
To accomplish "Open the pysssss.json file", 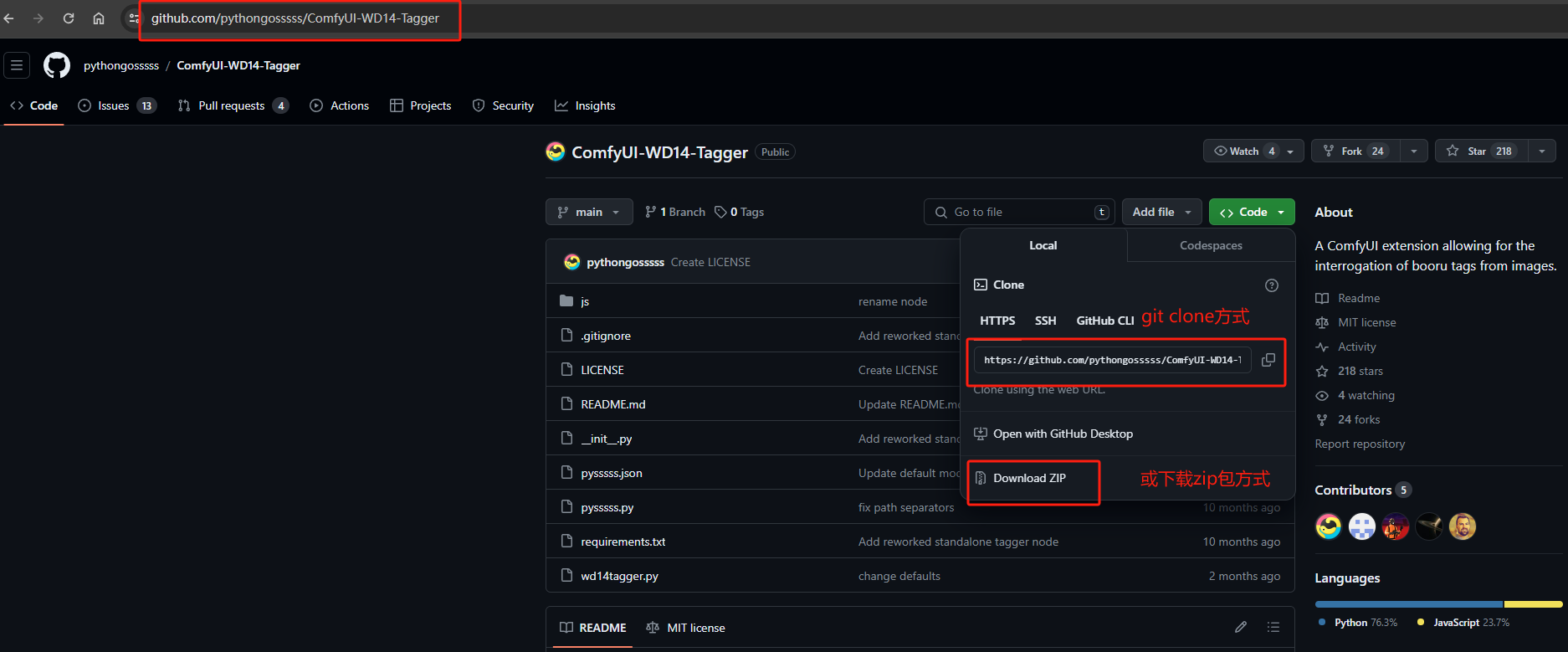I will pyautogui.click(x=612, y=473).
